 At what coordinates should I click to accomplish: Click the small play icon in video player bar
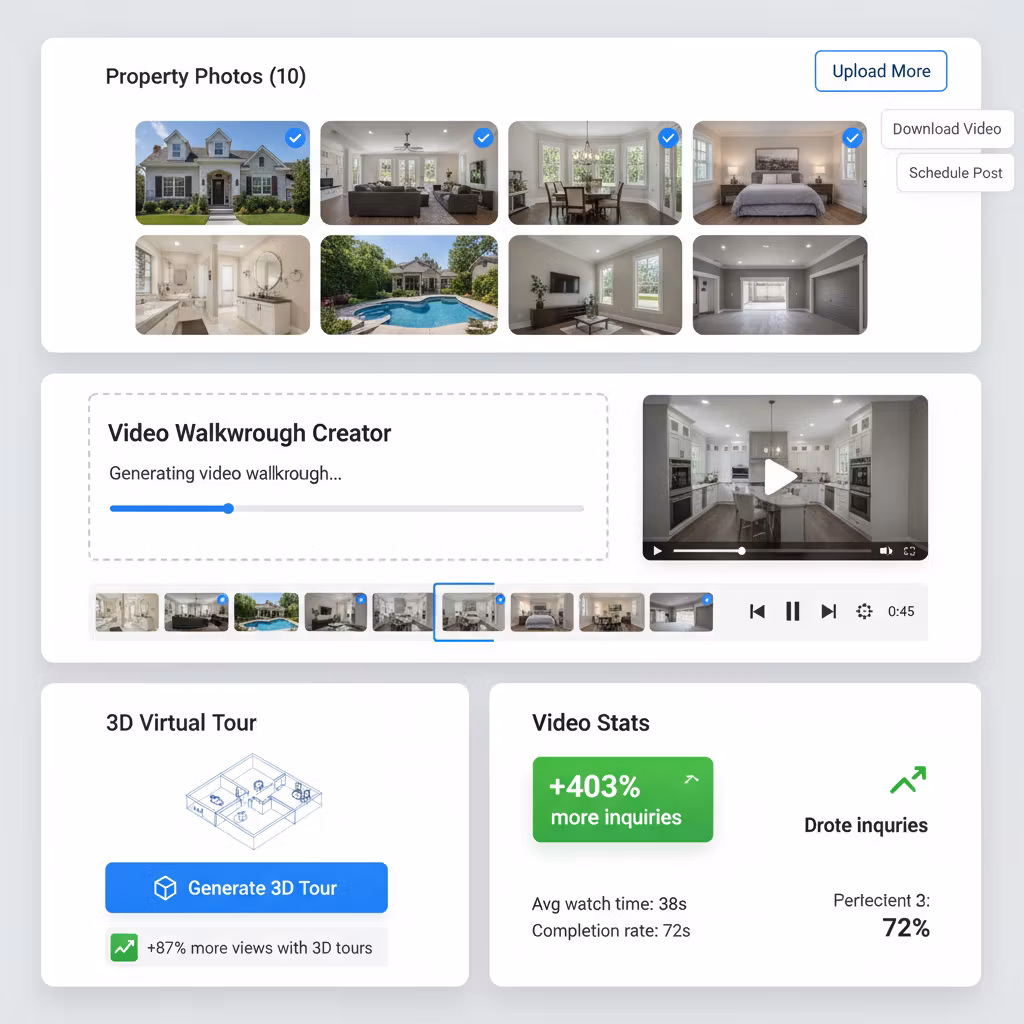click(657, 551)
